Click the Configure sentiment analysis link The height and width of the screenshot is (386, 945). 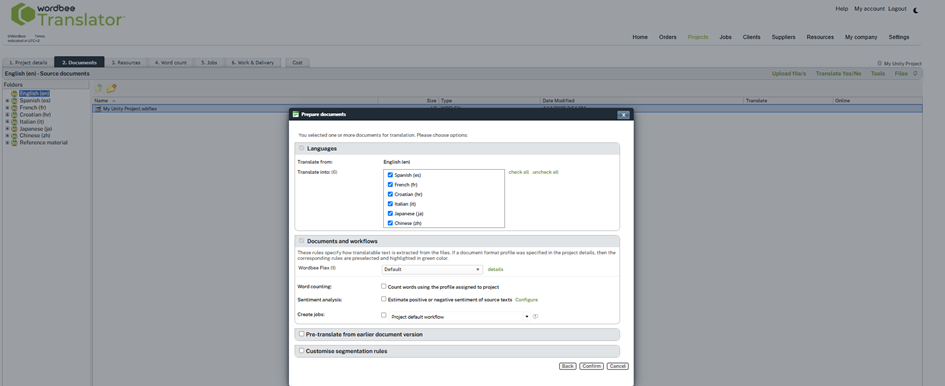coord(526,299)
